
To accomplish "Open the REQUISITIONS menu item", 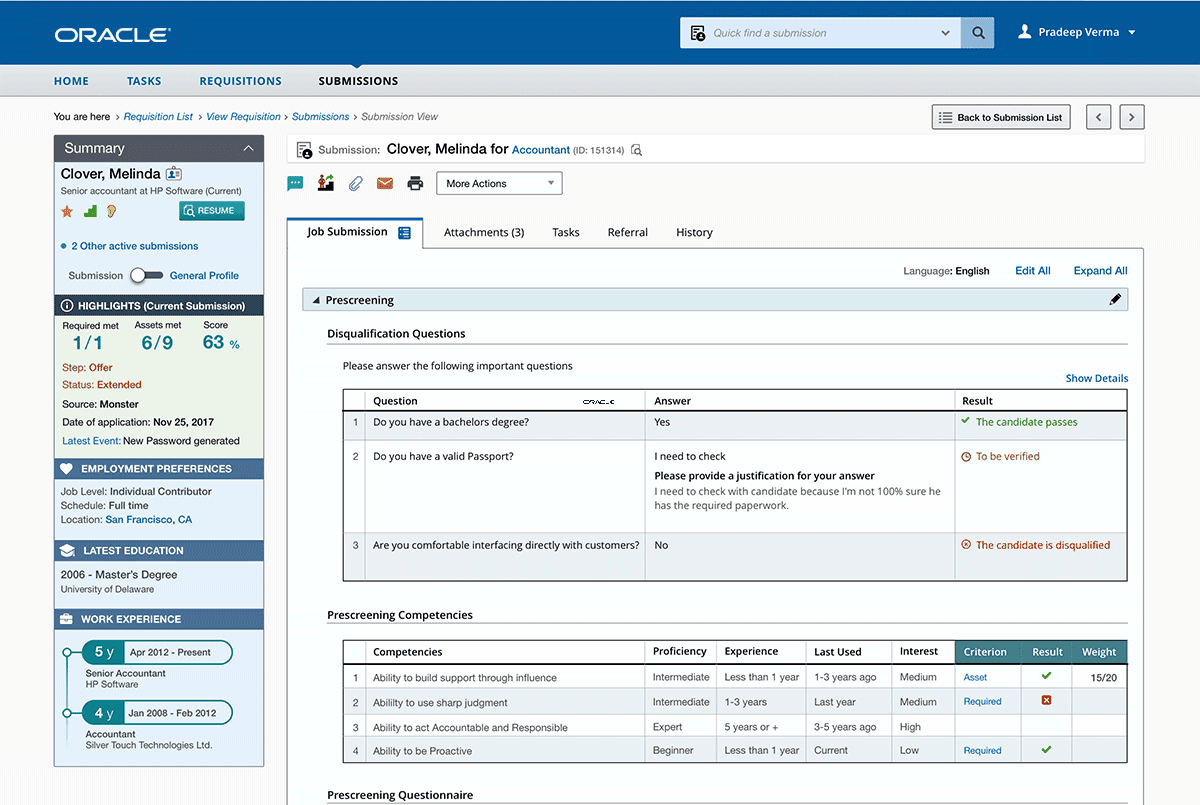I will tap(240, 81).
